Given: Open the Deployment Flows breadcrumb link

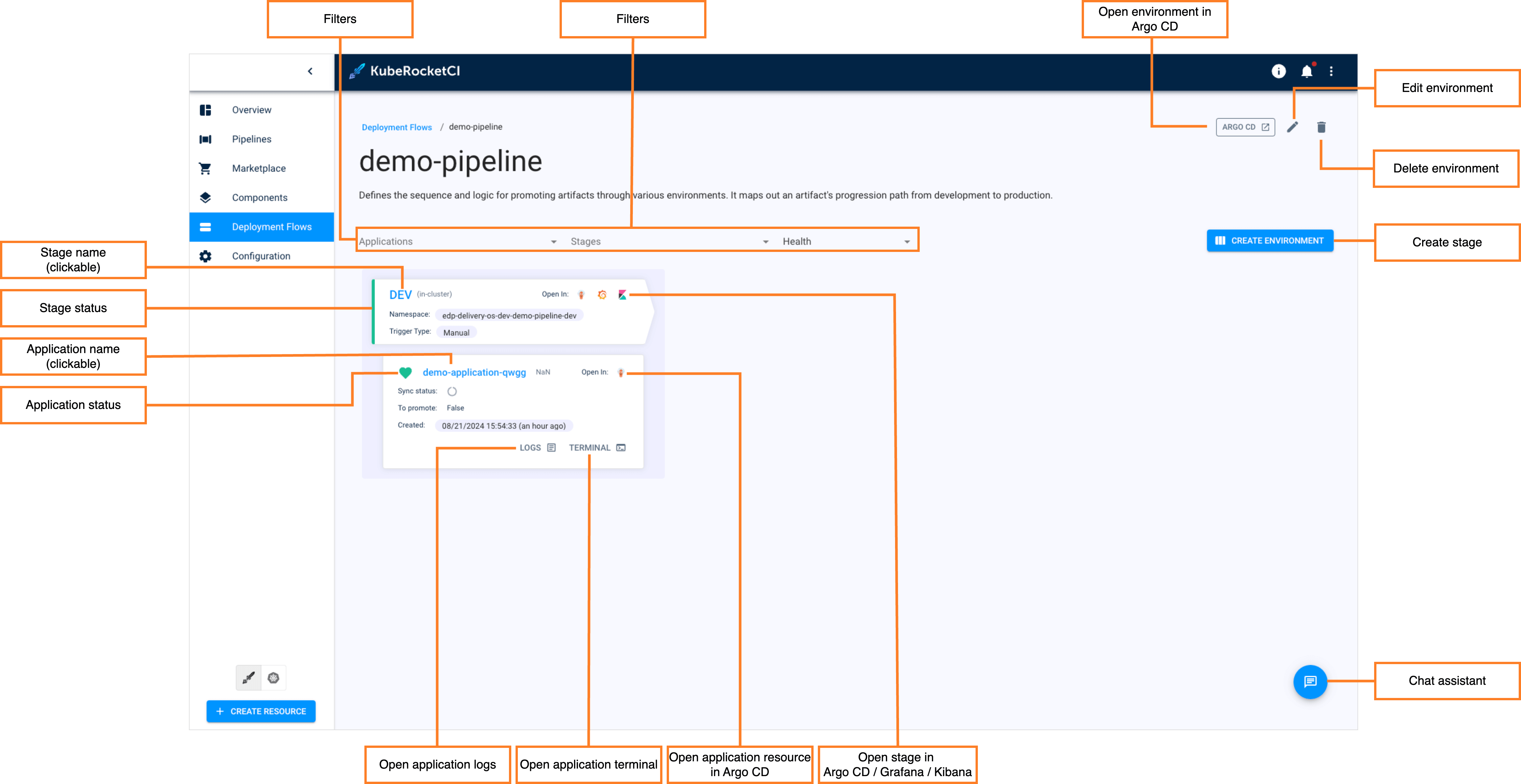Looking at the screenshot, I should click(396, 127).
